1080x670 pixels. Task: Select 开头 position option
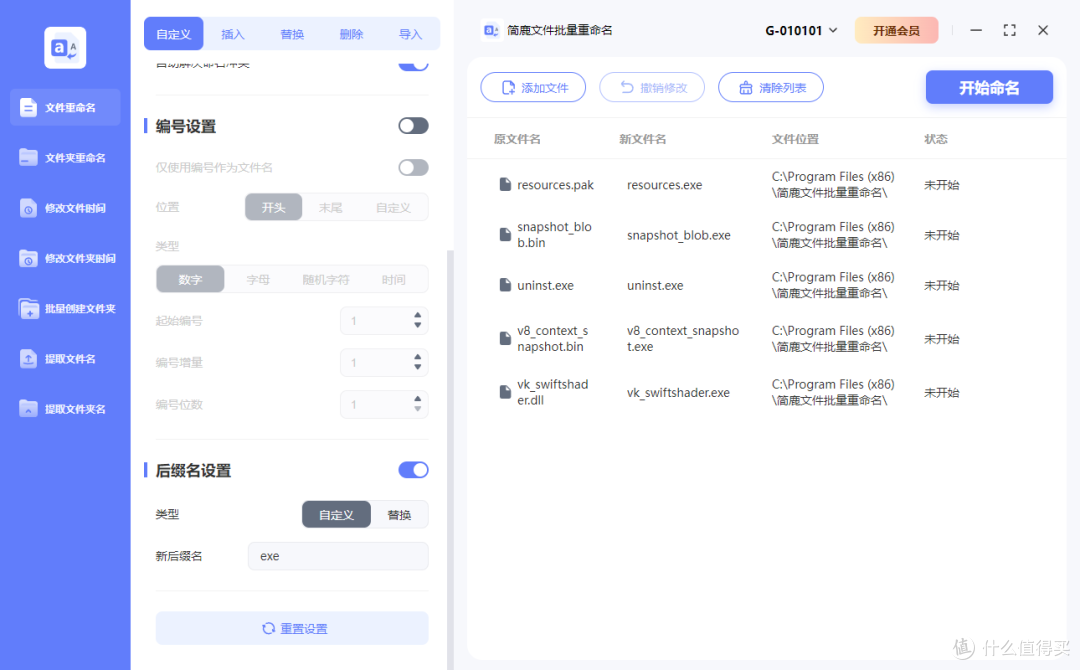click(x=273, y=207)
